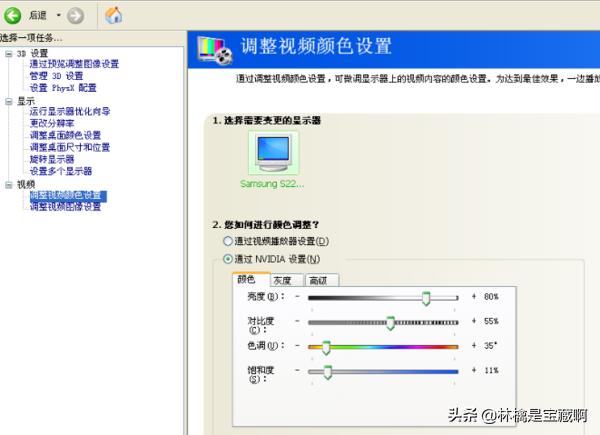600x435 pixels.
Task: Select 调整视频图像设置 tree item
Action: click(65, 207)
